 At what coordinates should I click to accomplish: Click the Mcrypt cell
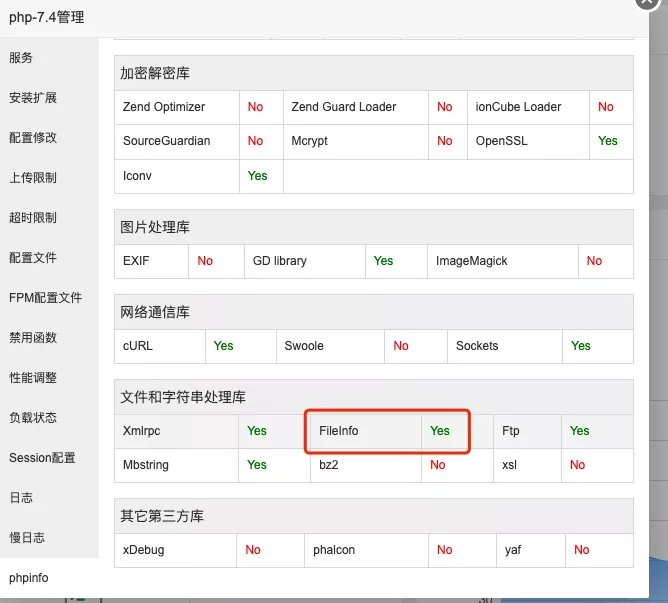pyautogui.click(x=356, y=141)
